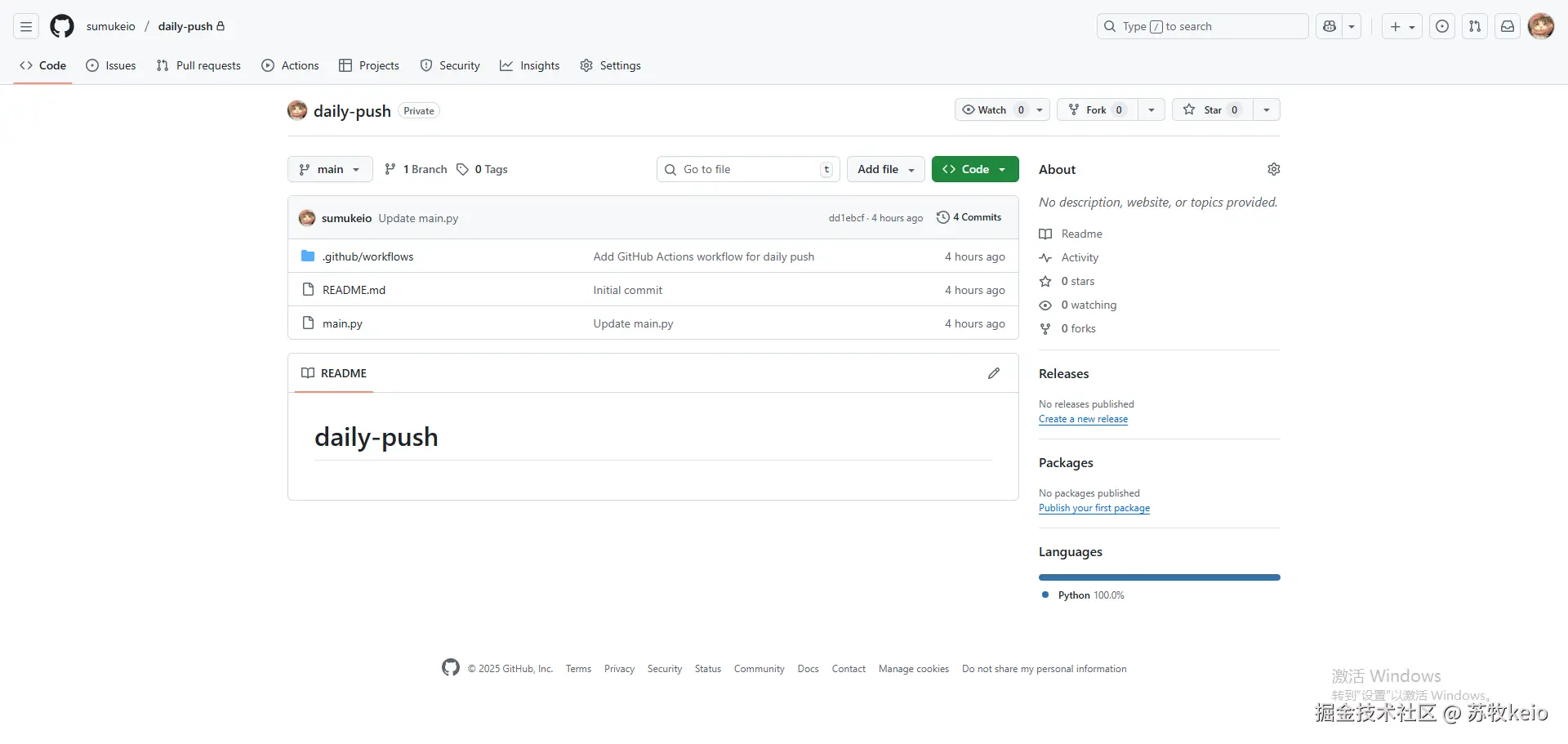Open the Copilot chat icon
Image resolution: width=1568 pixels, height=744 pixels.
coord(1330,26)
